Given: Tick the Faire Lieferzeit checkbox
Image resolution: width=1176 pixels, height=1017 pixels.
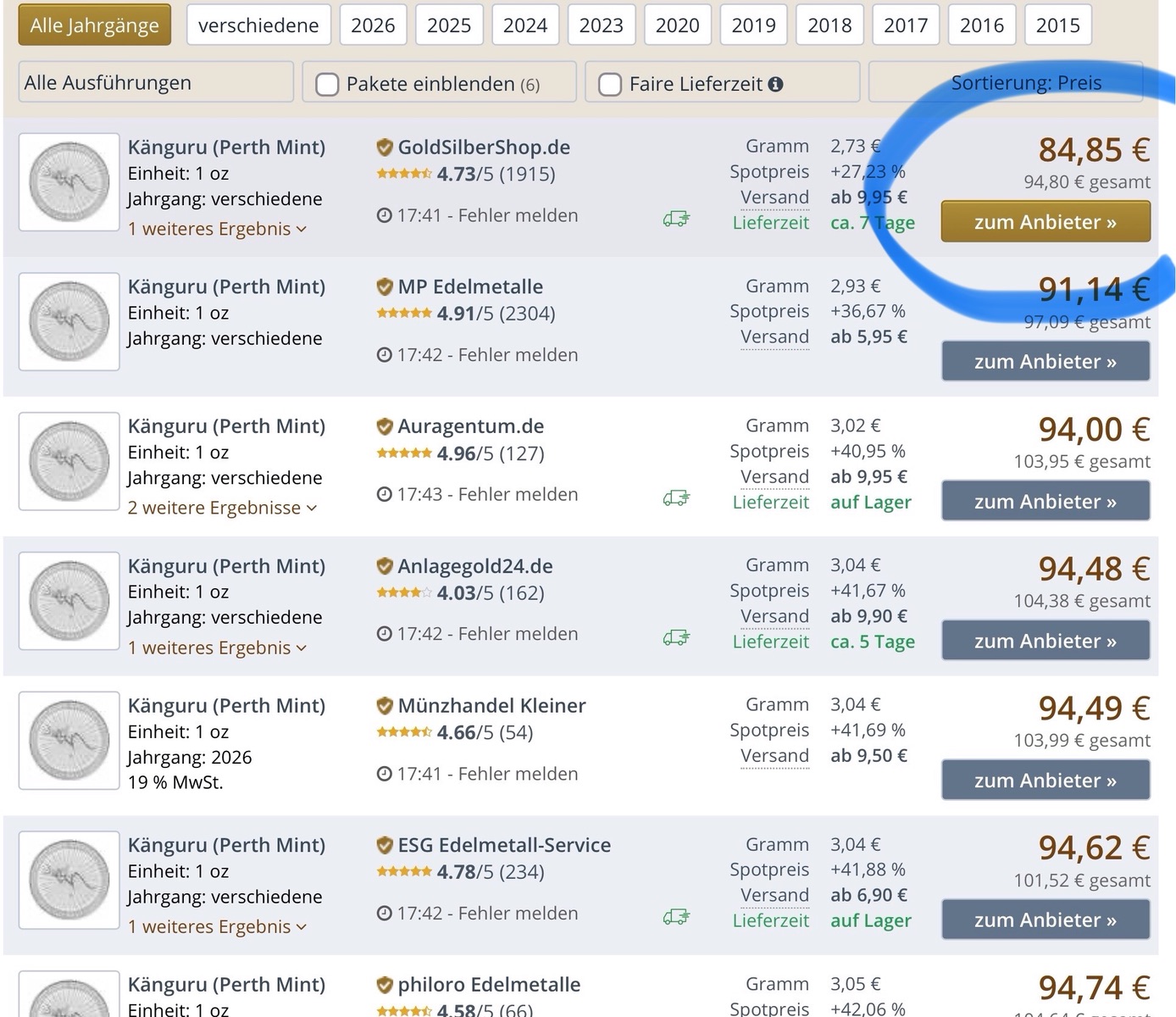Looking at the screenshot, I should click(x=610, y=85).
